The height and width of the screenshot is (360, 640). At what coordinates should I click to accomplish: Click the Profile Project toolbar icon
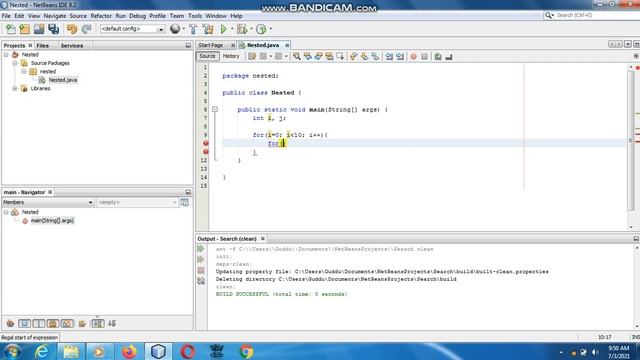(261, 29)
